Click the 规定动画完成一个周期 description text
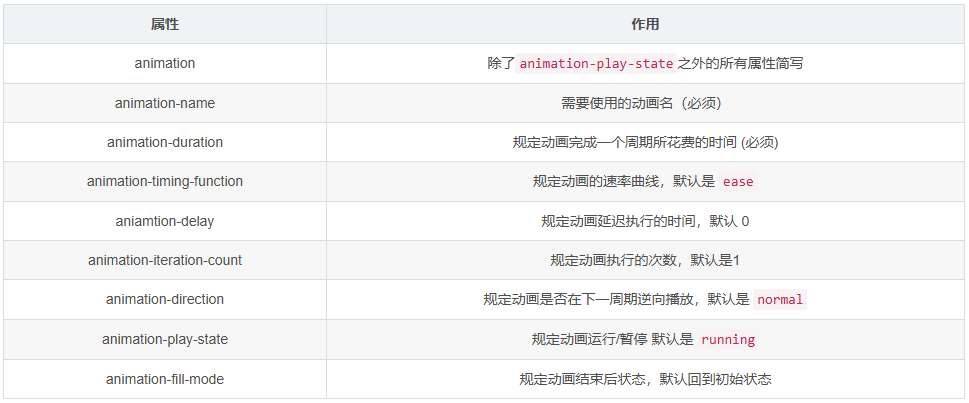 [x=645, y=142]
